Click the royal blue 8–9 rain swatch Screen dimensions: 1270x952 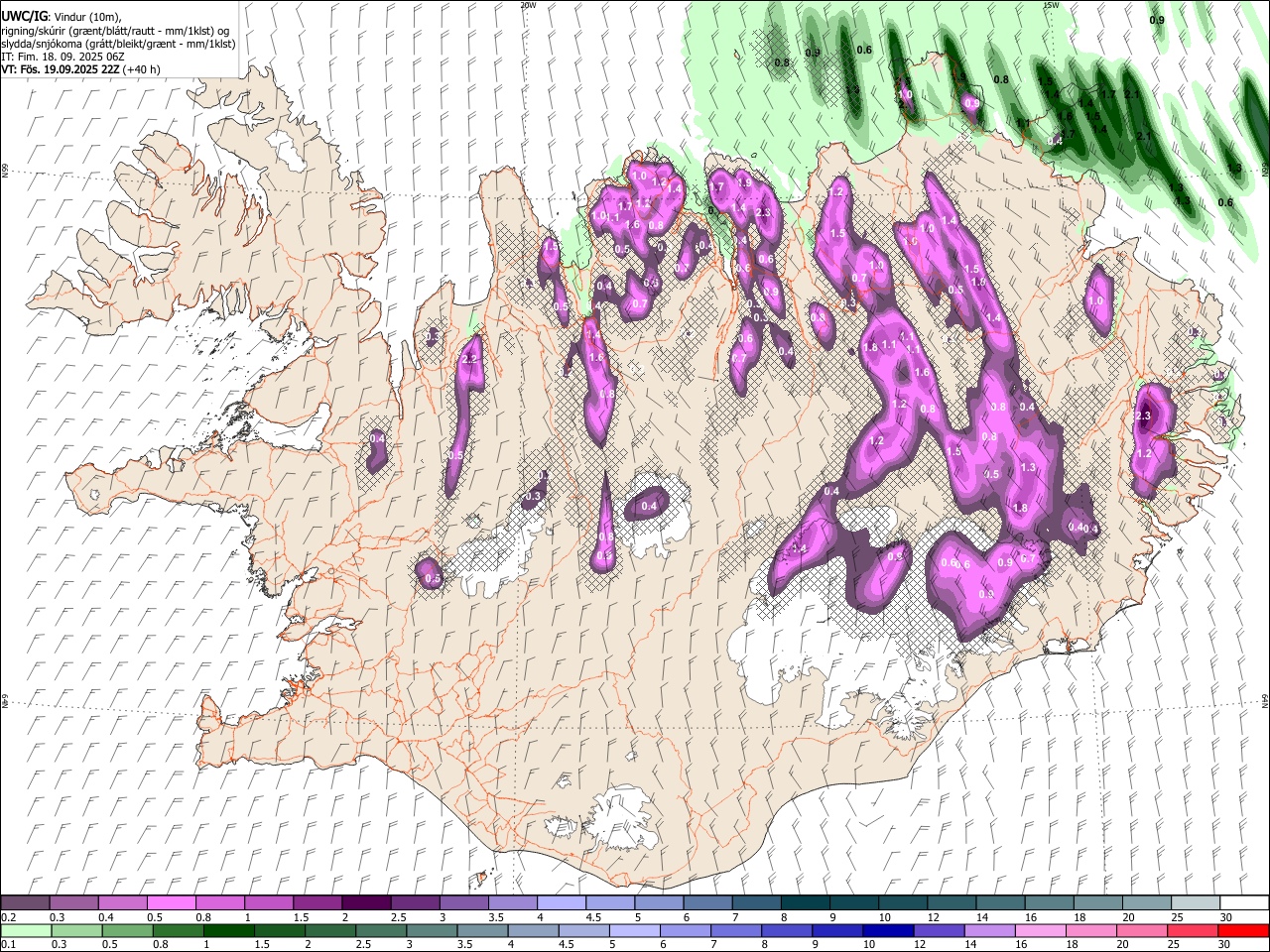[x=787, y=930]
